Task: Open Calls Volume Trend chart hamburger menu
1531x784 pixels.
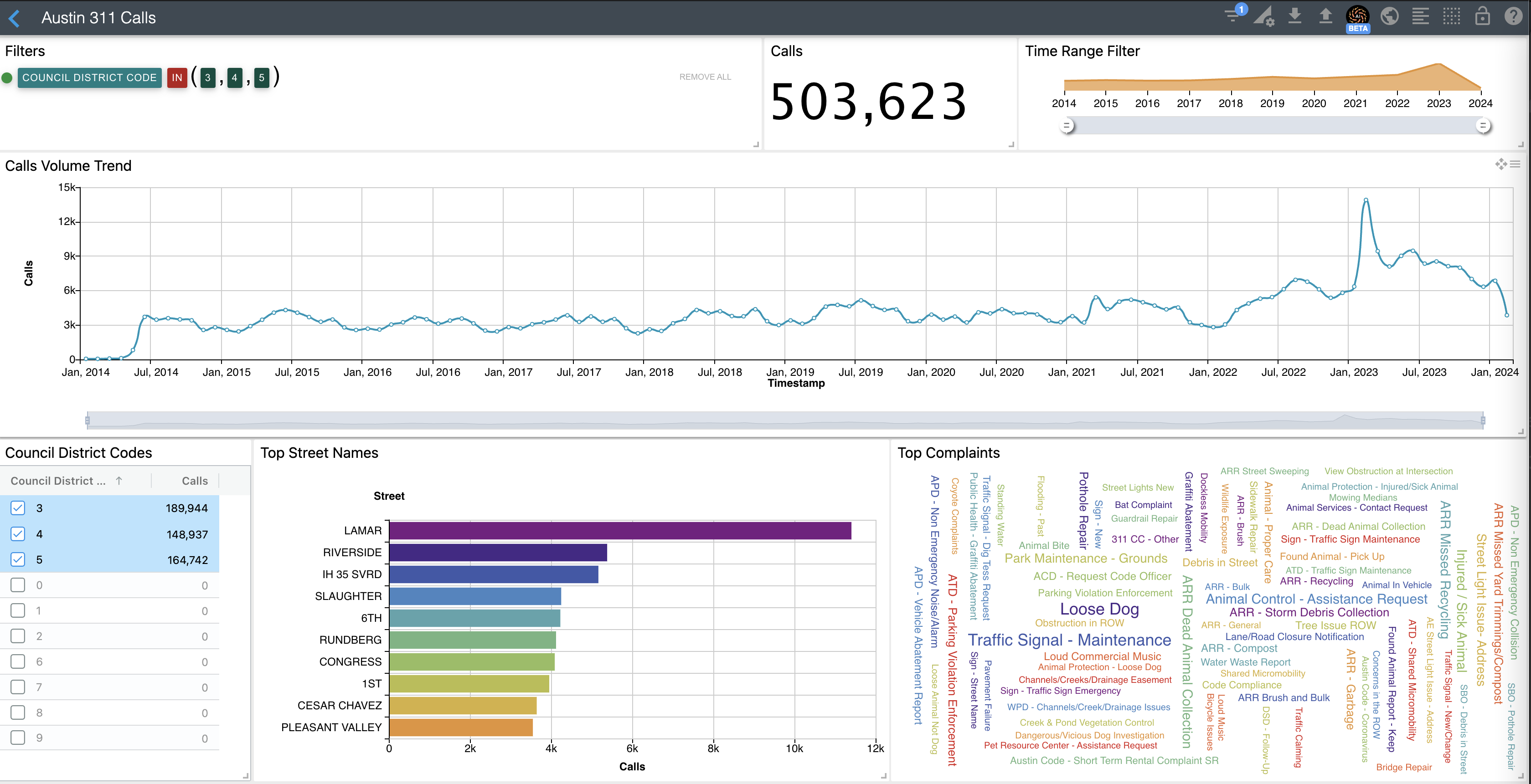Action: pyautogui.click(x=1515, y=164)
